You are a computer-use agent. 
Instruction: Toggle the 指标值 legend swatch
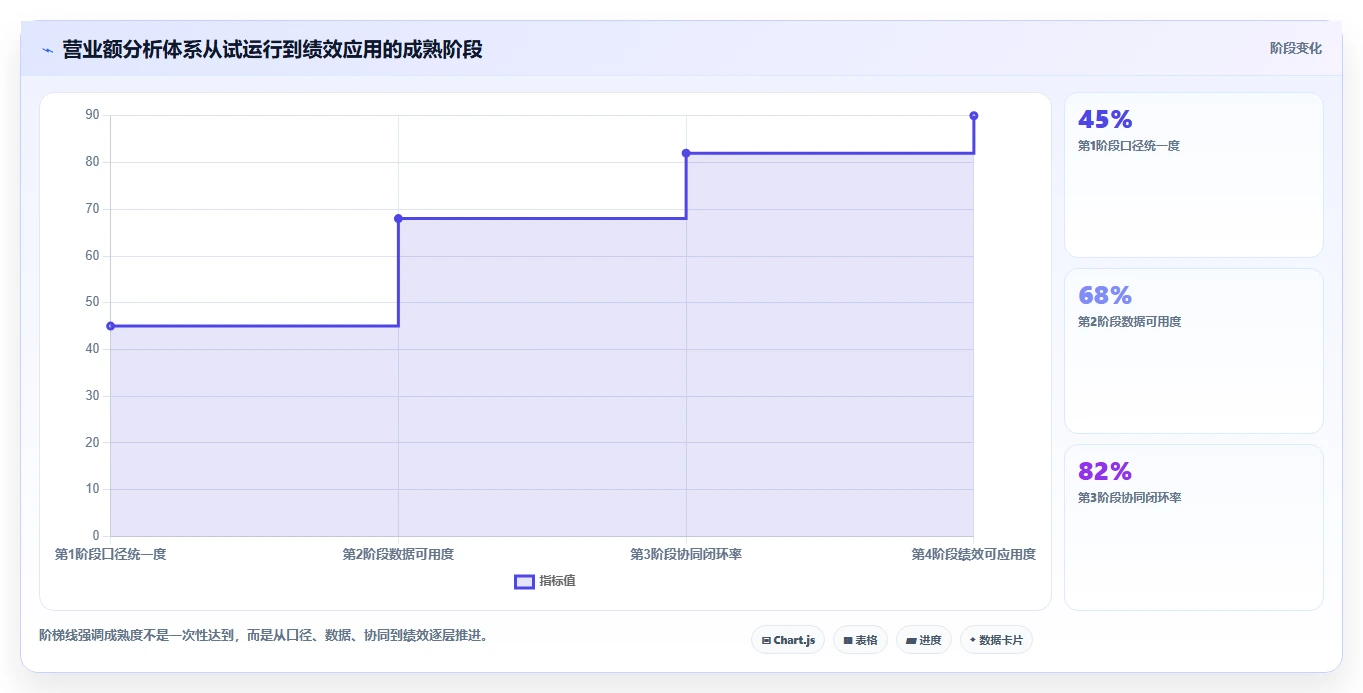click(x=524, y=581)
